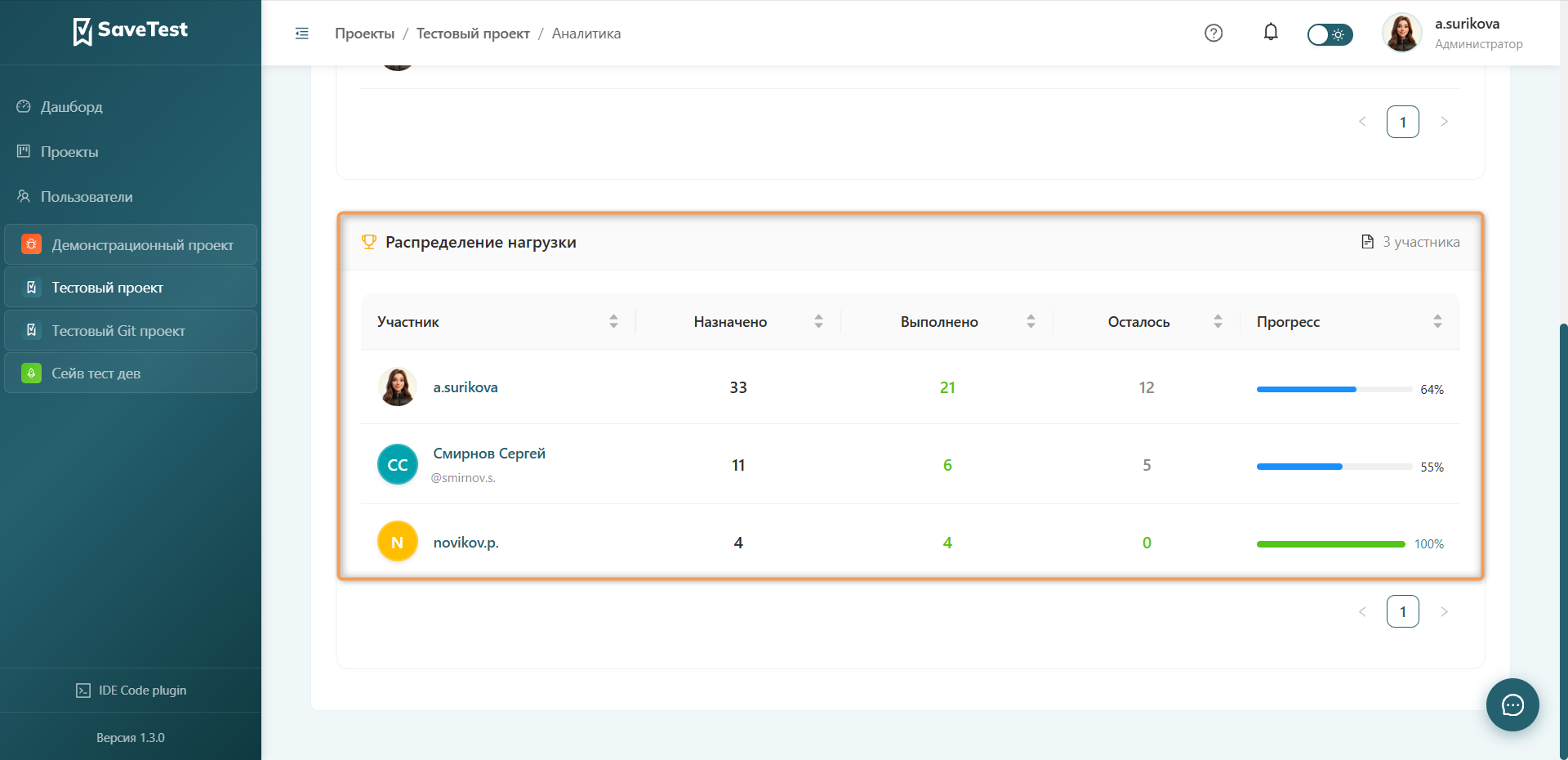Click the Дашборд gauge icon
The height and width of the screenshot is (760, 1568).
coord(24,106)
